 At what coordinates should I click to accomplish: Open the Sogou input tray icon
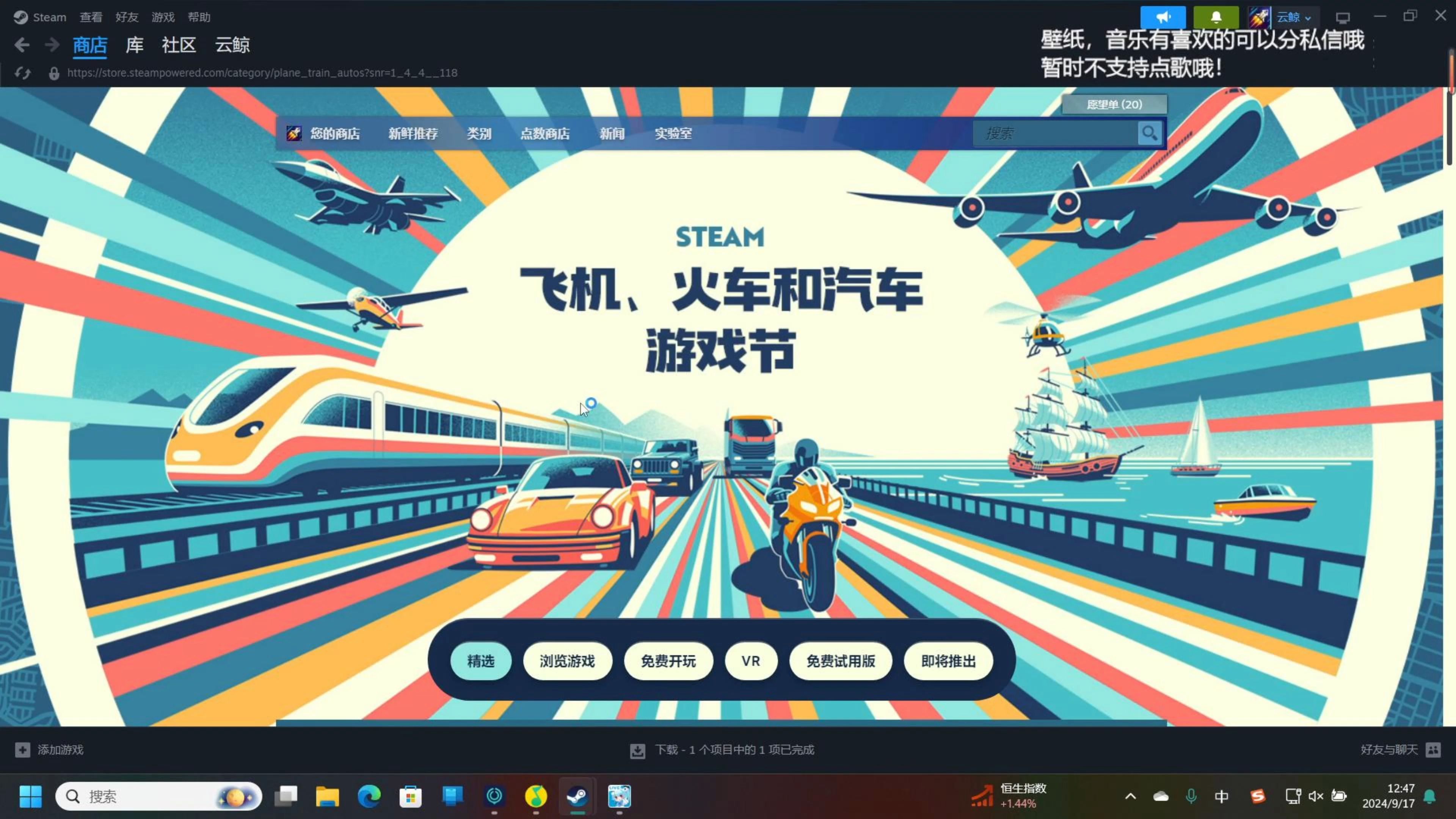(1258, 796)
